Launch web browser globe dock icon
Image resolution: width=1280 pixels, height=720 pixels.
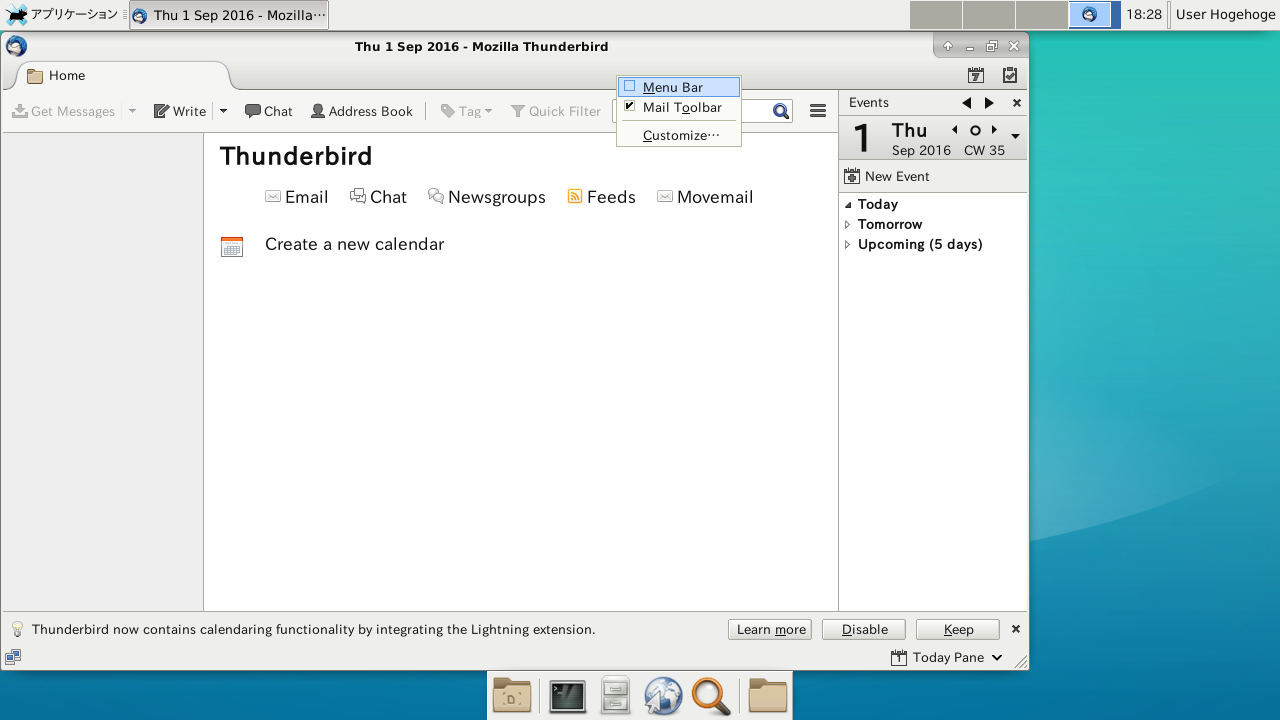coord(663,696)
